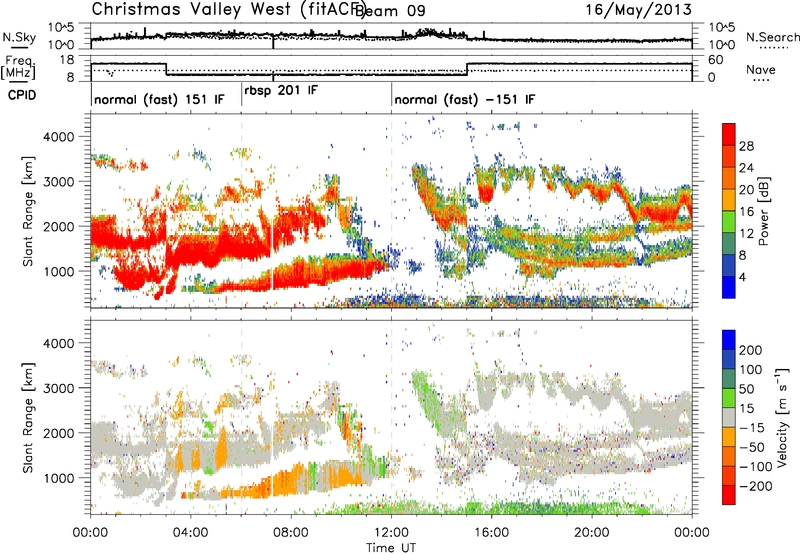Image resolution: width=800 pixels, height=554 pixels.
Task: Click CPID entry 'normal (fast) -151 IF'
Action: click(x=465, y=99)
